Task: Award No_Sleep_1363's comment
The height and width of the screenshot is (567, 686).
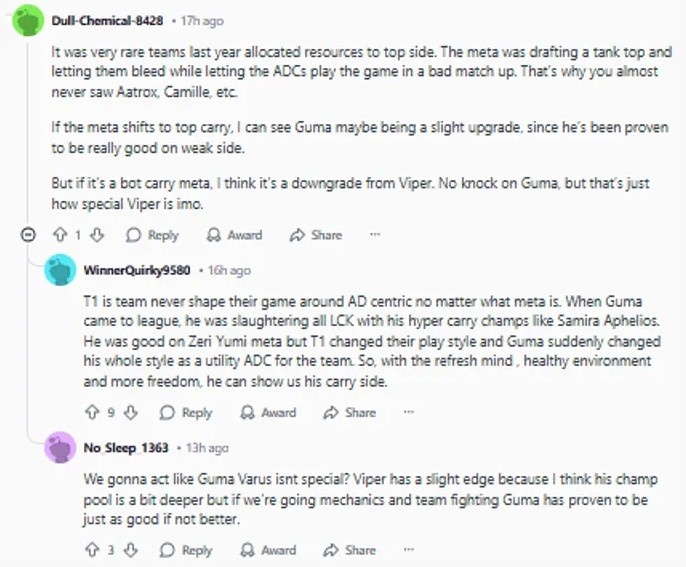Action: (268, 549)
